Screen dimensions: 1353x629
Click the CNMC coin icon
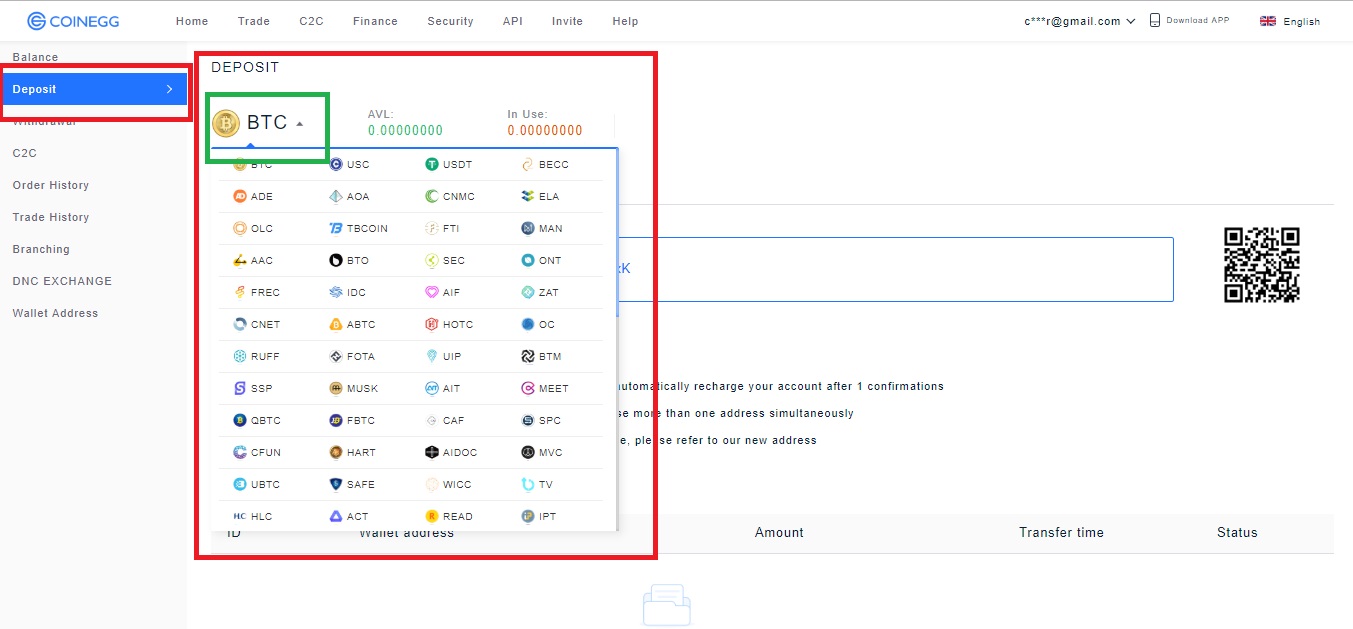click(432, 196)
